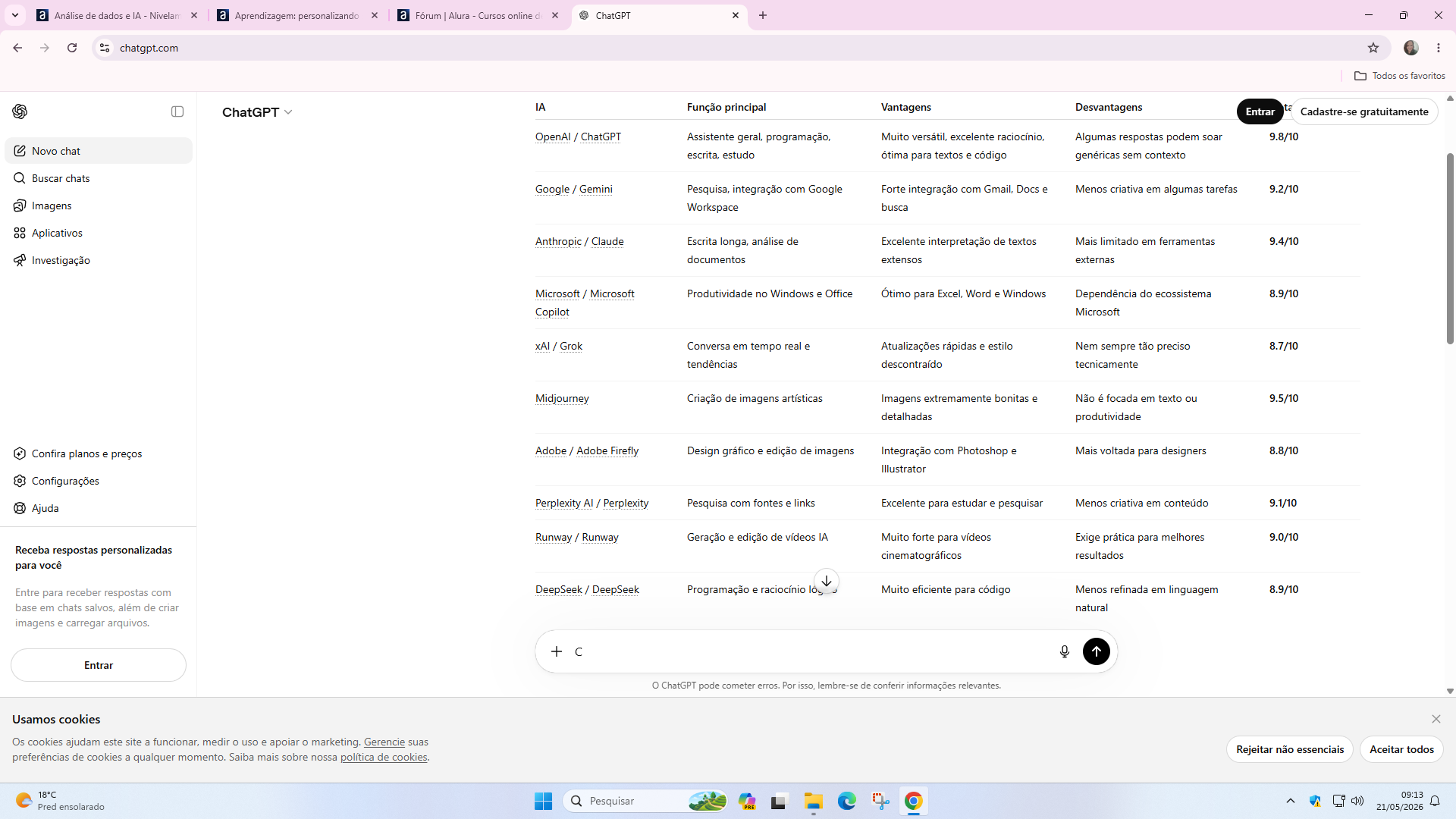The image size is (1456, 819).
Task: Open the Snipping Tool from the taskbar
Action: coord(880,801)
